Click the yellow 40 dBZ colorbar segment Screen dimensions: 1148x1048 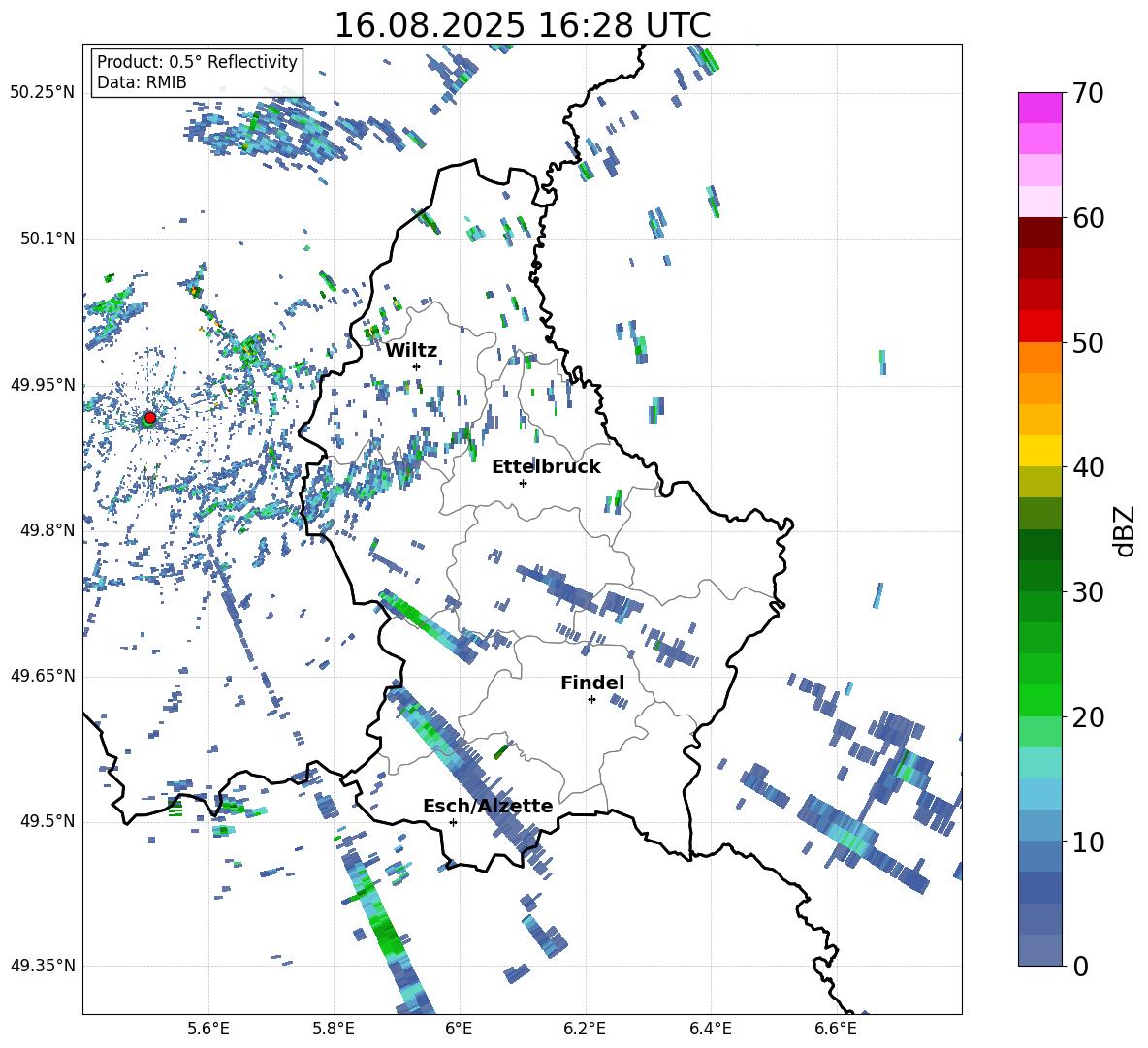point(1039,451)
